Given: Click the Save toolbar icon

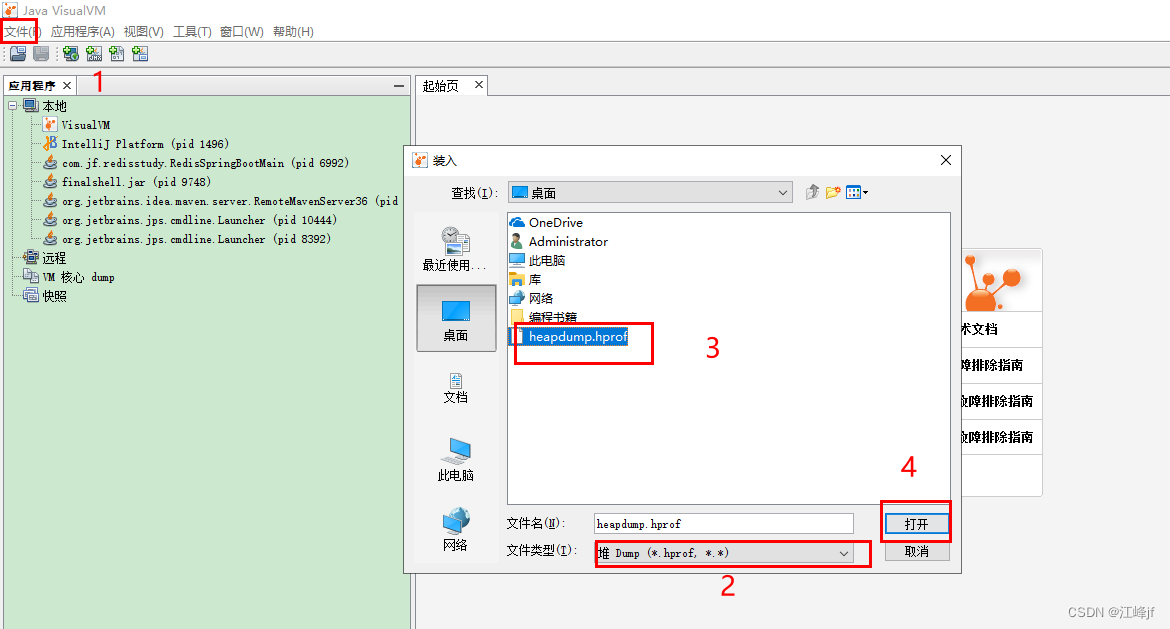Looking at the screenshot, I should tap(41, 54).
